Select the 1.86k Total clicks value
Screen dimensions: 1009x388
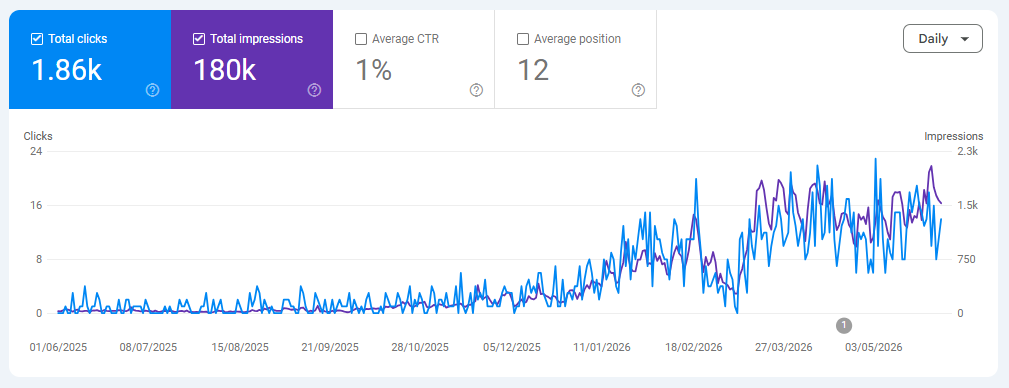67,70
